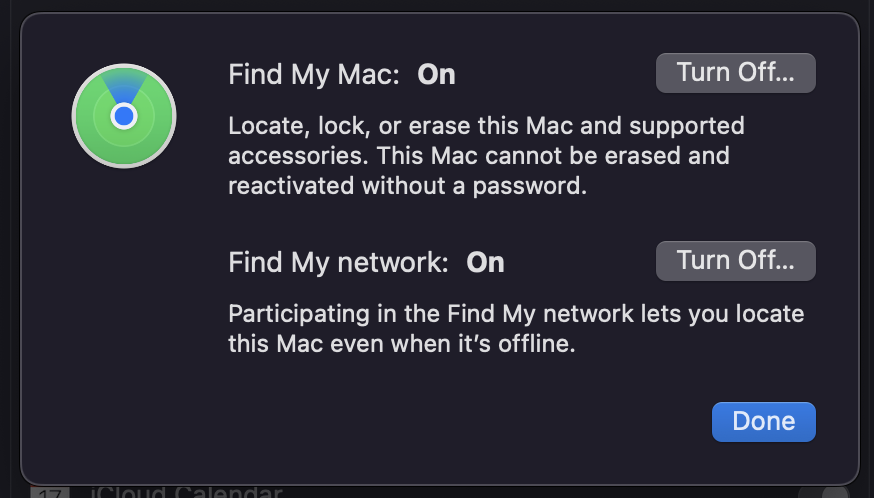874x498 pixels.
Task: Click the "Participating in the Find My network" text
Action: (x=420, y=314)
